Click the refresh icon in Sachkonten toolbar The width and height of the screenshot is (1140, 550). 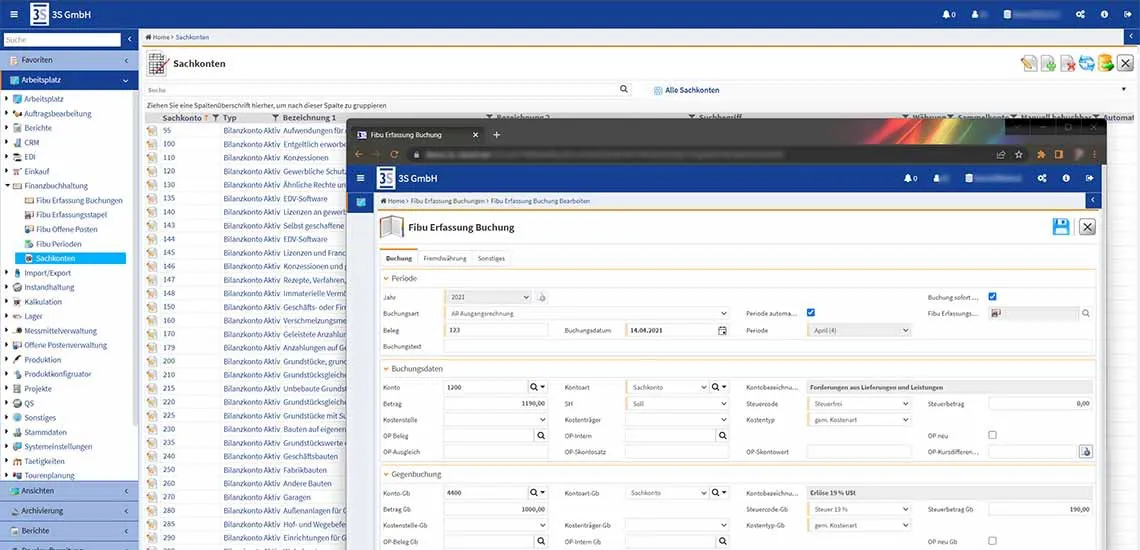point(1085,64)
